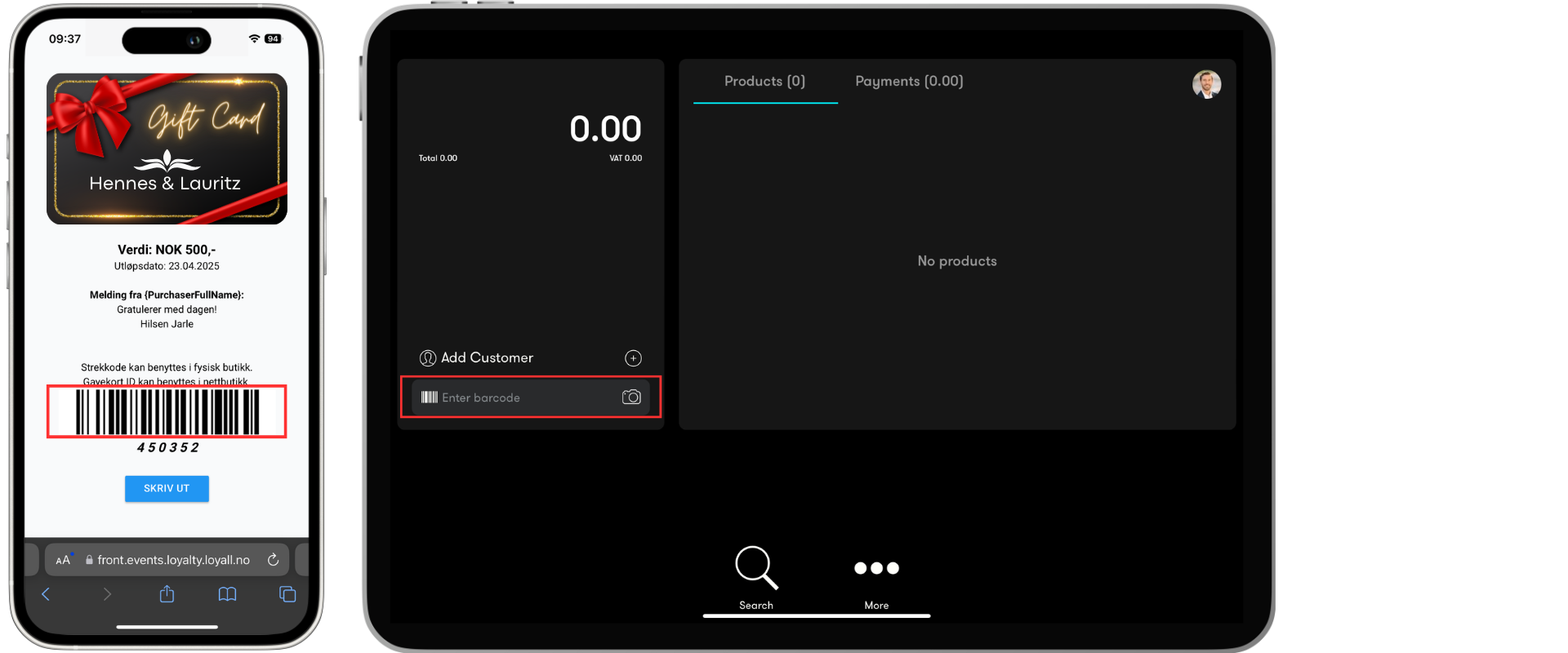Click the SKRIV UT button
1568x653 pixels.
[167, 488]
